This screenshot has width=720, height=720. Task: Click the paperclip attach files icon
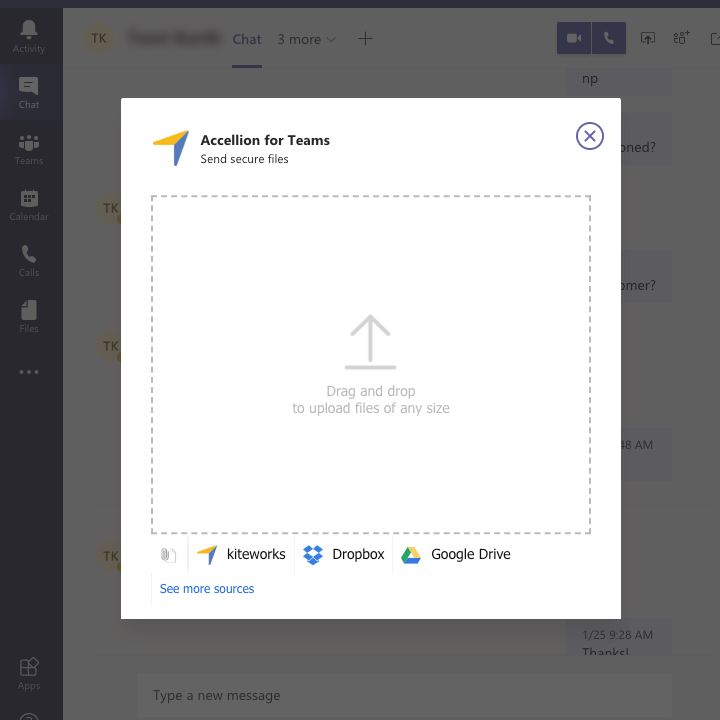click(169, 555)
